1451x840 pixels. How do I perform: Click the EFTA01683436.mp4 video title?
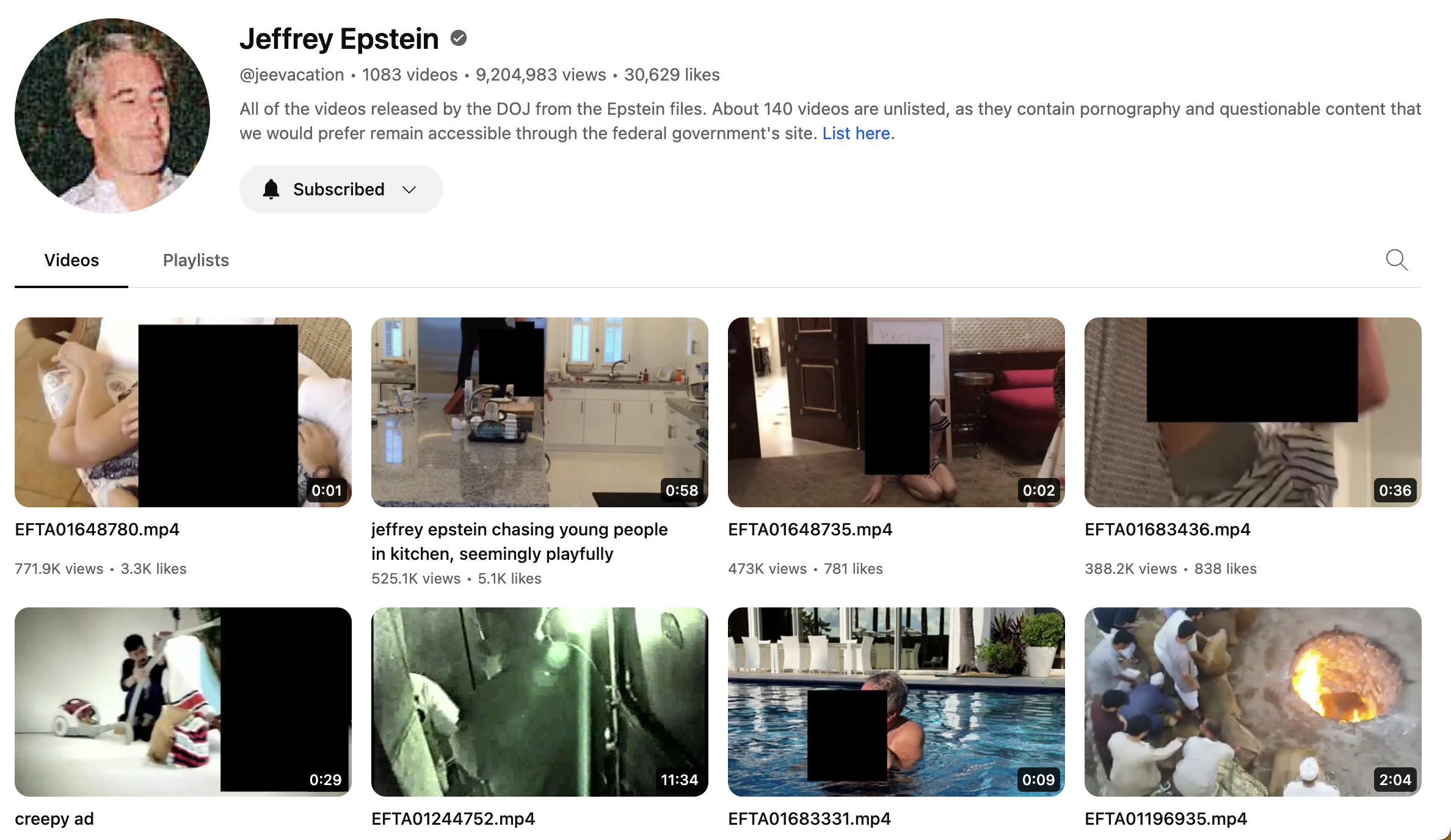tap(1168, 529)
